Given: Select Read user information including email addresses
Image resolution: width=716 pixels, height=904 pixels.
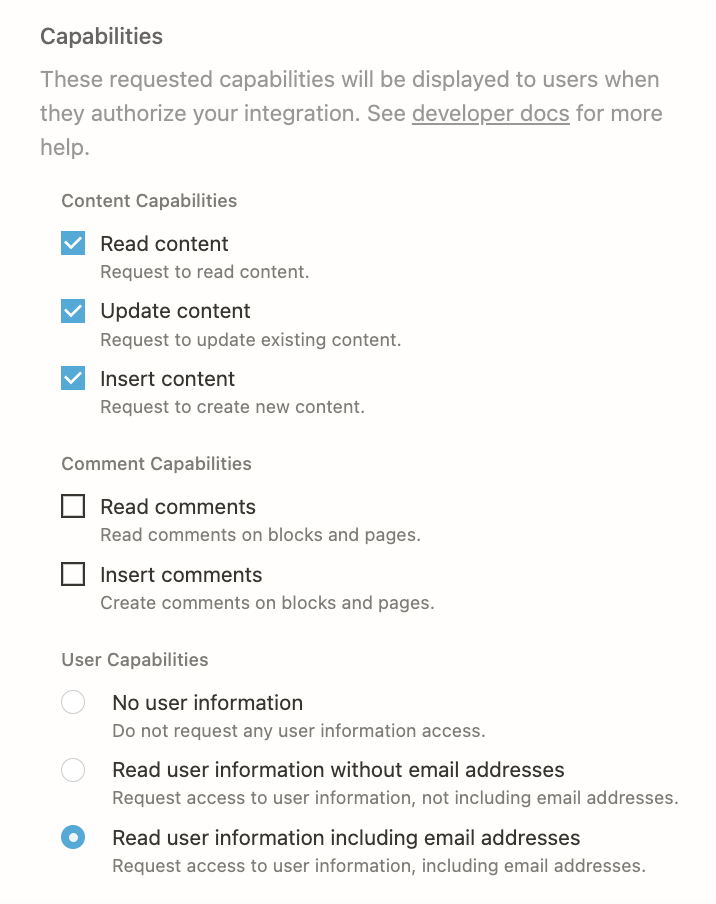Looking at the screenshot, I should pyautogui.click(x=72, y=837).
